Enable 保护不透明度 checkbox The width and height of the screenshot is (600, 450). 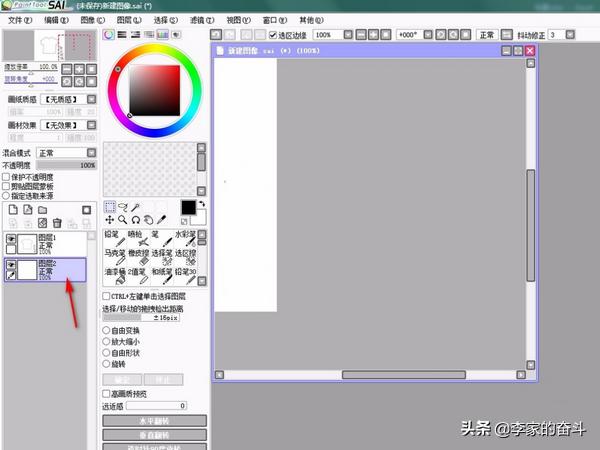[6, 177]
